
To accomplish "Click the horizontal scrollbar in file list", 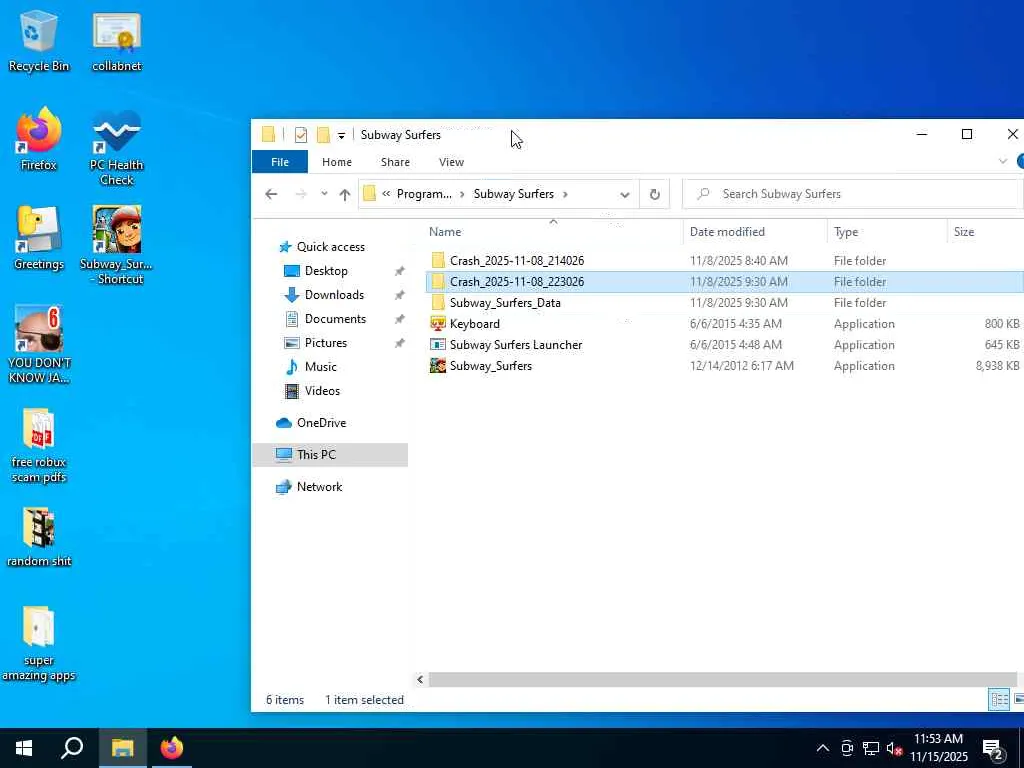I will [722, 680].
